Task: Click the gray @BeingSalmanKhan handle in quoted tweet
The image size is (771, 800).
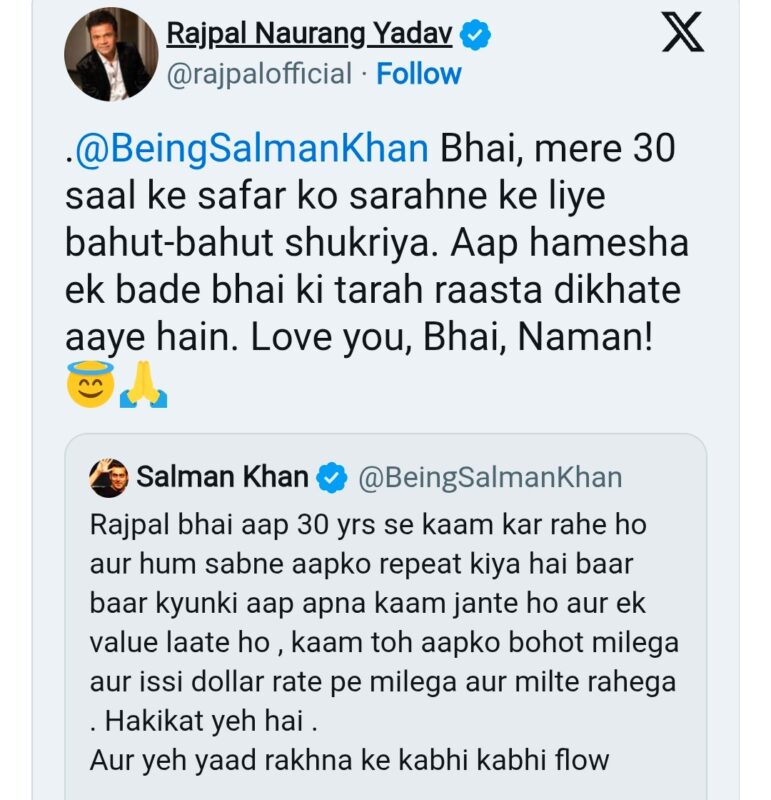Action: click(x=490, y=478)
